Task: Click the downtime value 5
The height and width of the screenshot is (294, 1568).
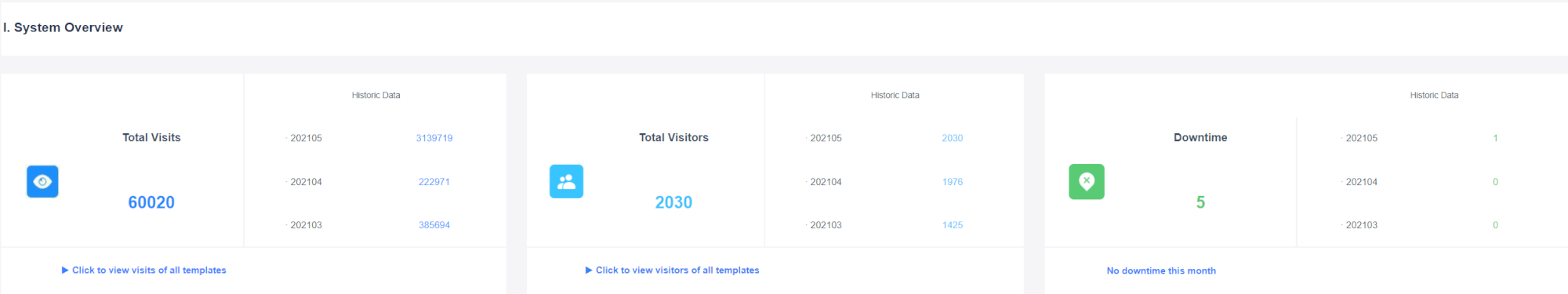Action: [1200, 202]
